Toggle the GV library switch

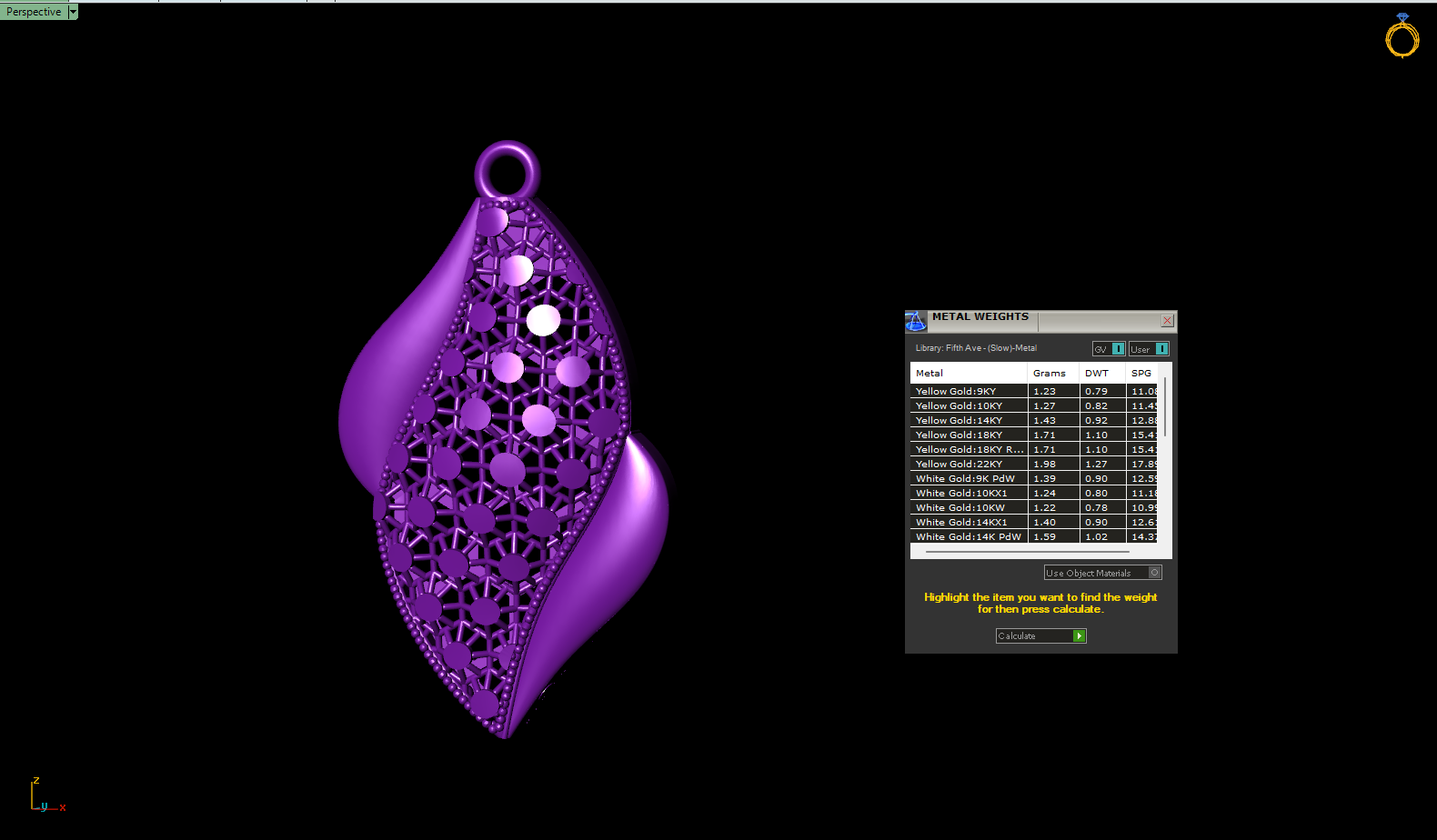[1118, 349]
